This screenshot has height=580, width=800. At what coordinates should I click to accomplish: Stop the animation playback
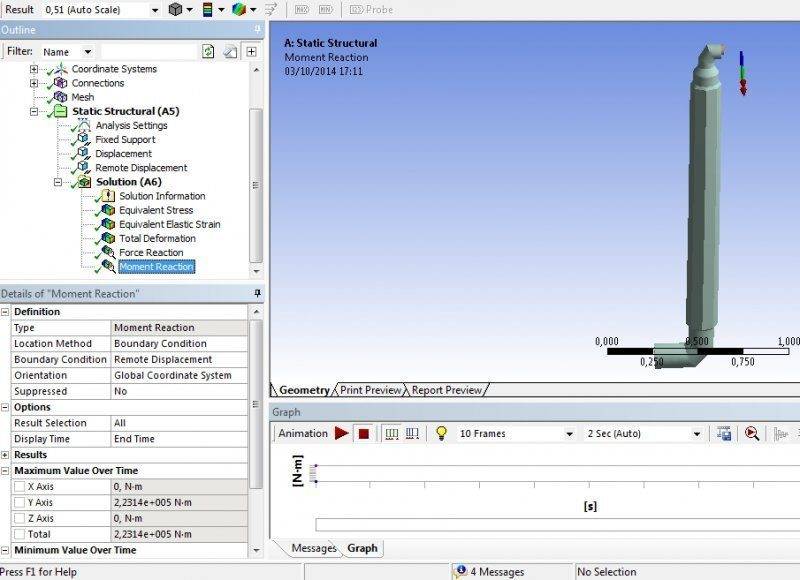click(x=364, y=434)
